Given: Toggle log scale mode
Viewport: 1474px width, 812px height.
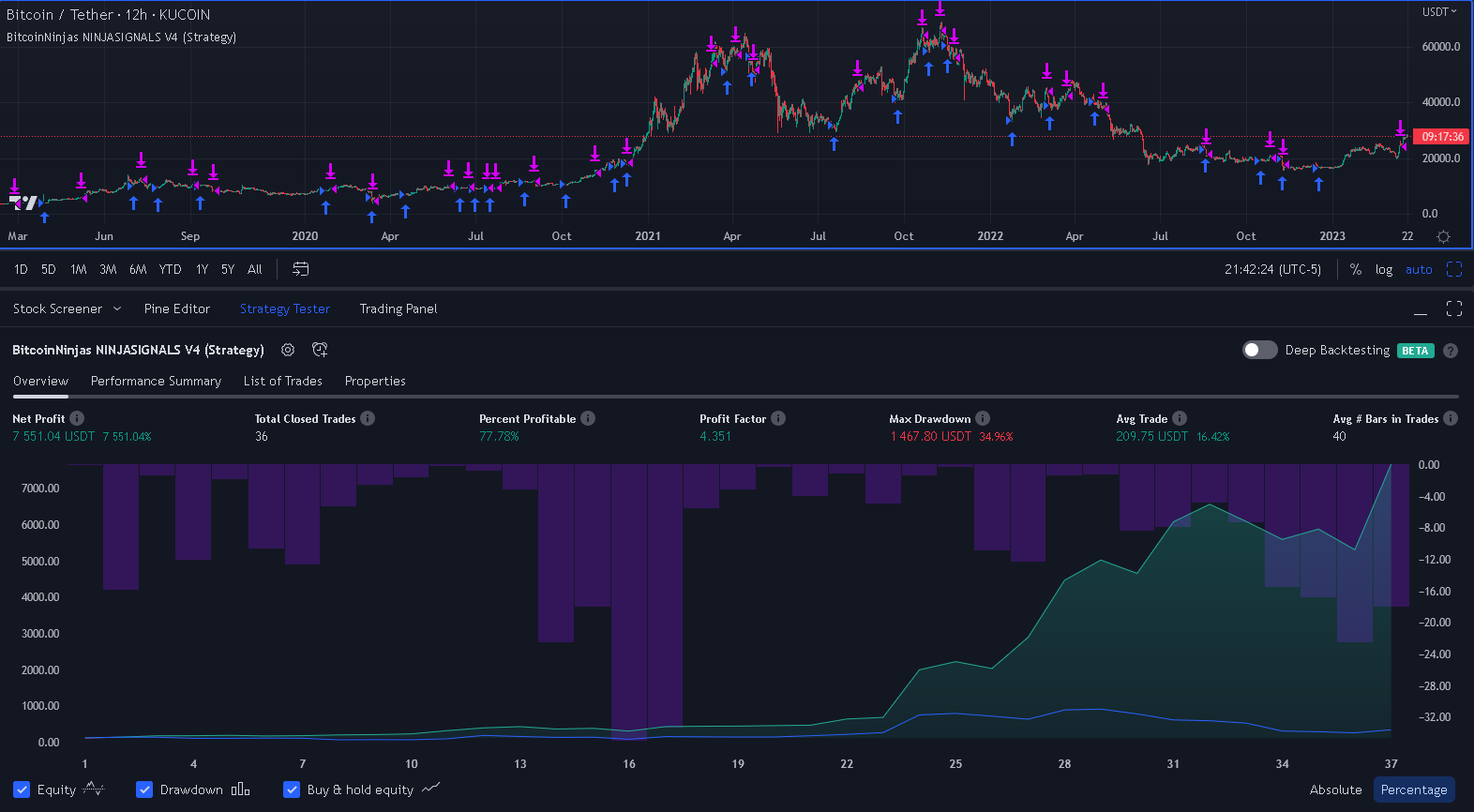Looking at the screenshot, I should [1384, 269].
